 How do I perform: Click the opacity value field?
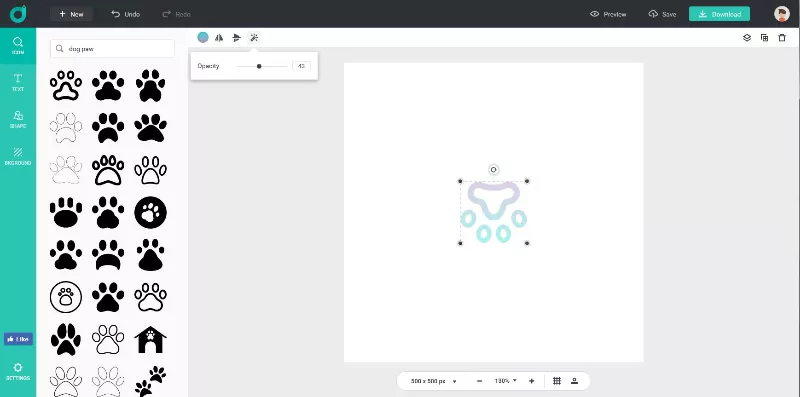click(301, 66)
